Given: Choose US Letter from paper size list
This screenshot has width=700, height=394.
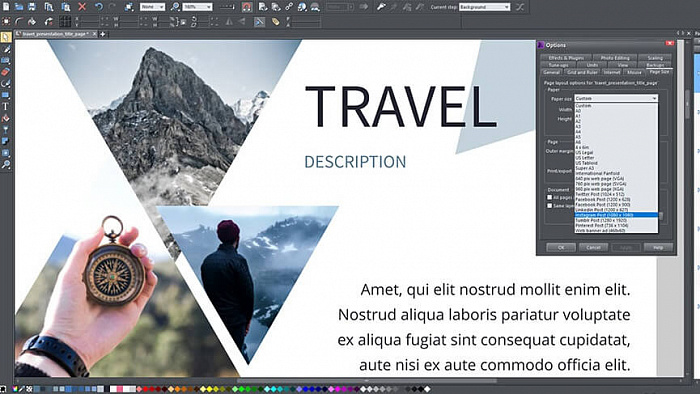Looking at the screenshot, I should (616, 158).
